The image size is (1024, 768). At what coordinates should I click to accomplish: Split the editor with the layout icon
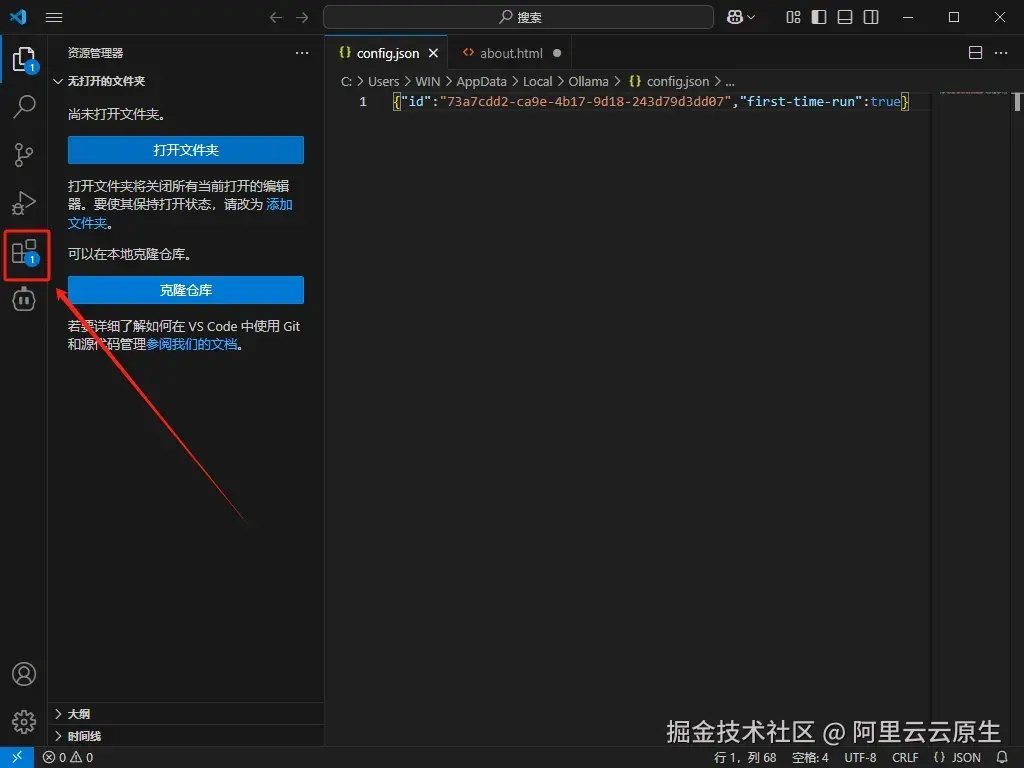click(976, 53)
